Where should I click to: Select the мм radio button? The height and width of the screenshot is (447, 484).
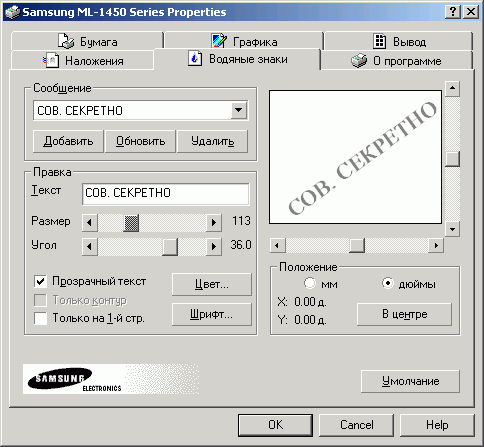(310, 283)
